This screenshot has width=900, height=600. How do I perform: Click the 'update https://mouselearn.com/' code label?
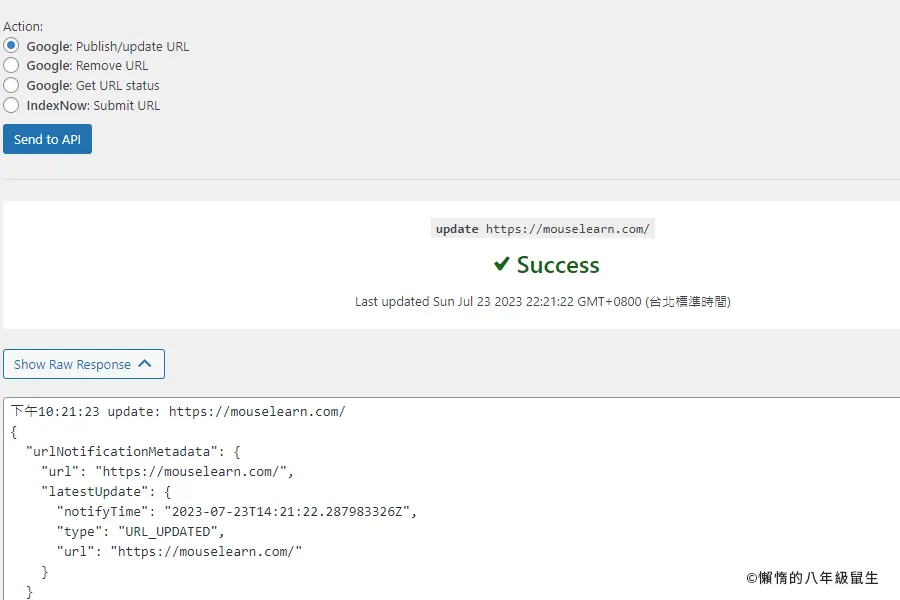coord(542,229)
